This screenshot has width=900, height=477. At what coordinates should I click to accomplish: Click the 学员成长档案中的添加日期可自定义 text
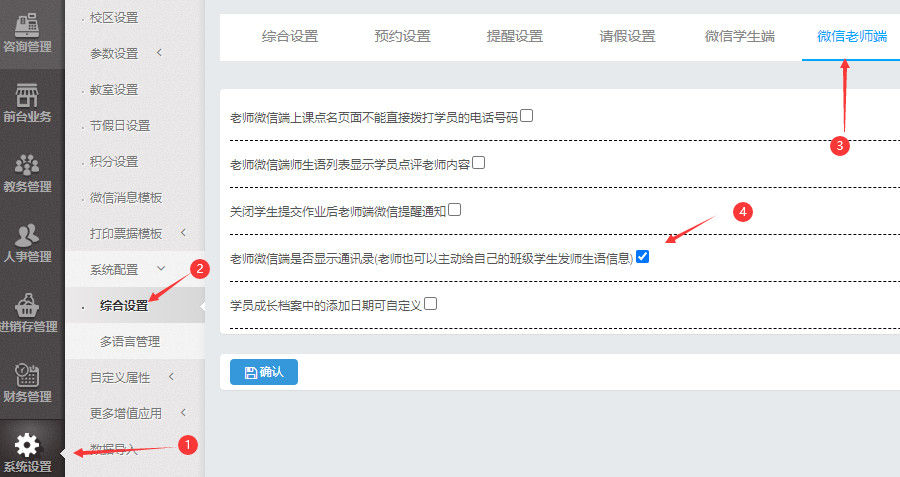point(325,306)
